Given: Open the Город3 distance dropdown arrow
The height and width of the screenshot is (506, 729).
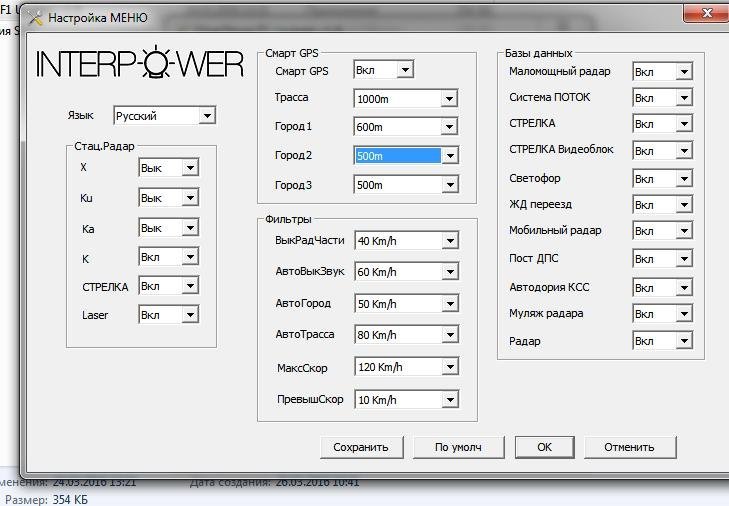Looking at the screenshot, I should [x=449, y=185].
